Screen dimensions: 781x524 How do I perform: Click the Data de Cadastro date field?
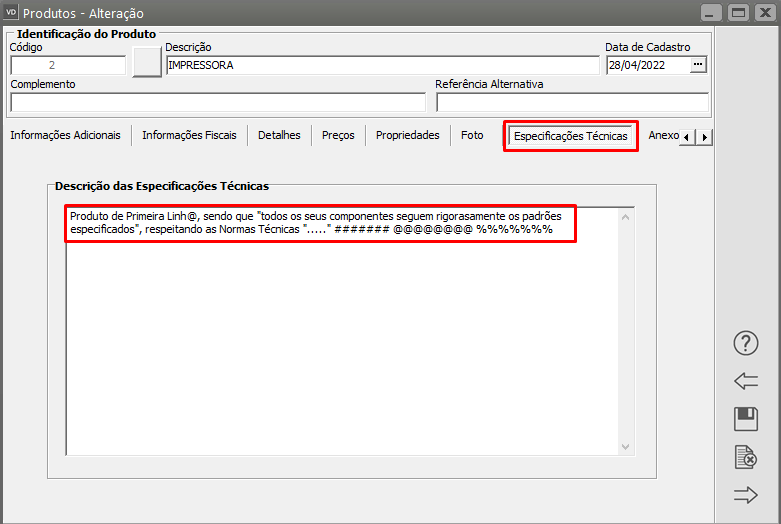pos(649,65)
